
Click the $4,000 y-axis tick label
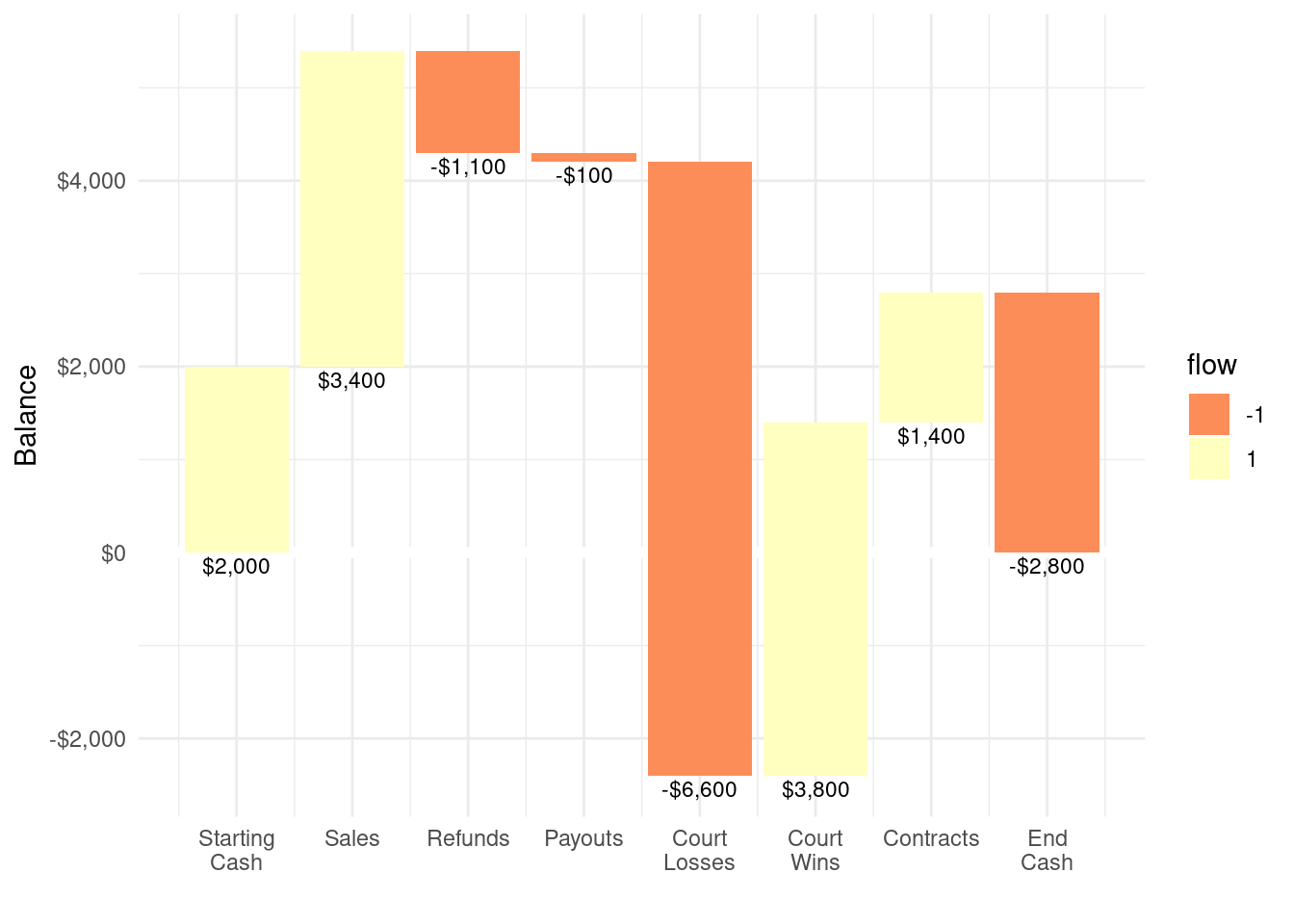point(91,181)
